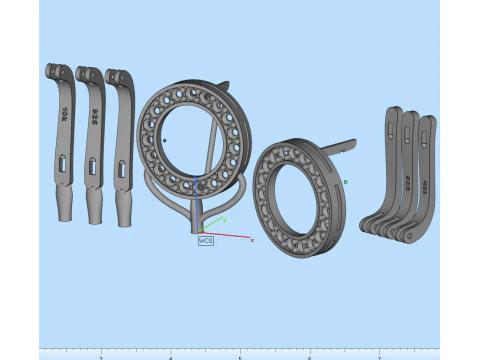Select the rightmost curved arm engraved 10k
The height and width of the screenshot is (360, 480).
[425, 180]
